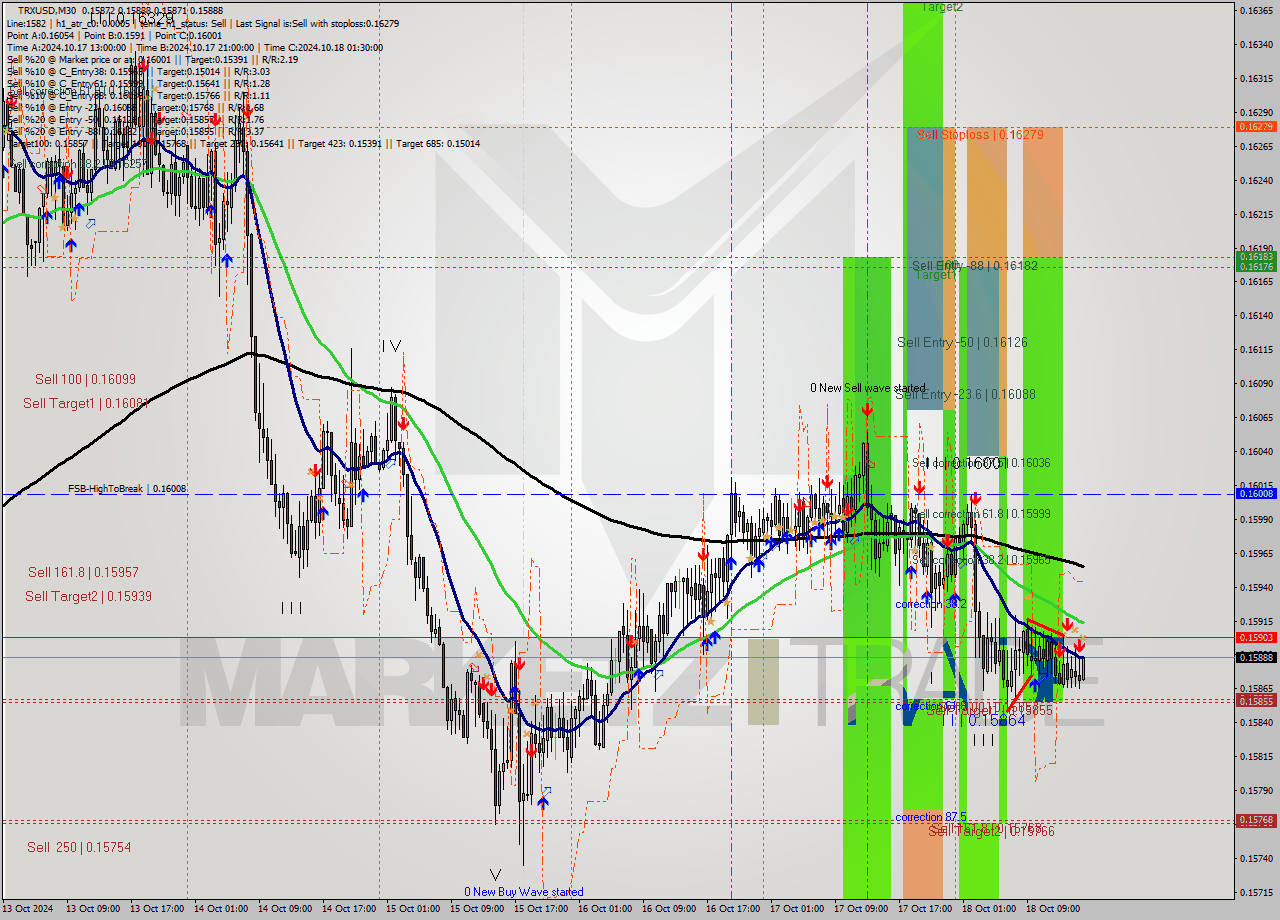Select the 'Sell 100 | 0.16099' label

pos(85,379)
